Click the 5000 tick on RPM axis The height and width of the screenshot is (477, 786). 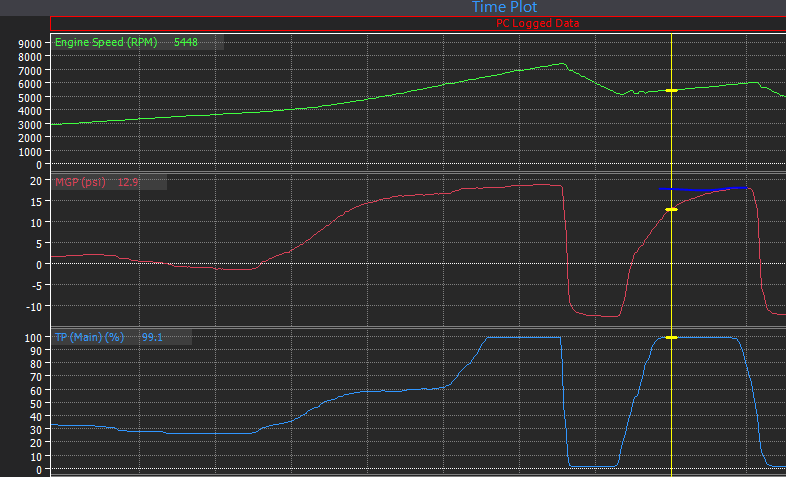pos(30,98)
